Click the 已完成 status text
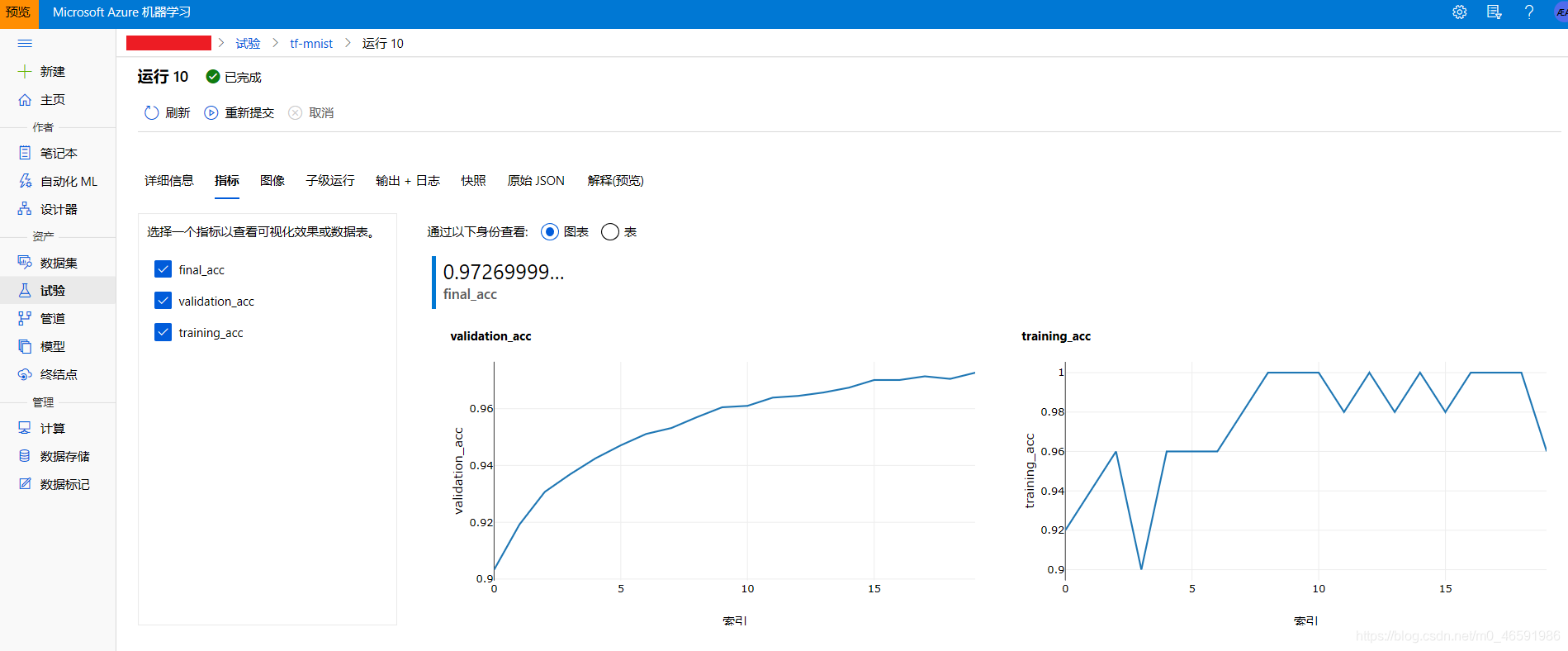Screen dimensions: 1568x651 (243, 77)
